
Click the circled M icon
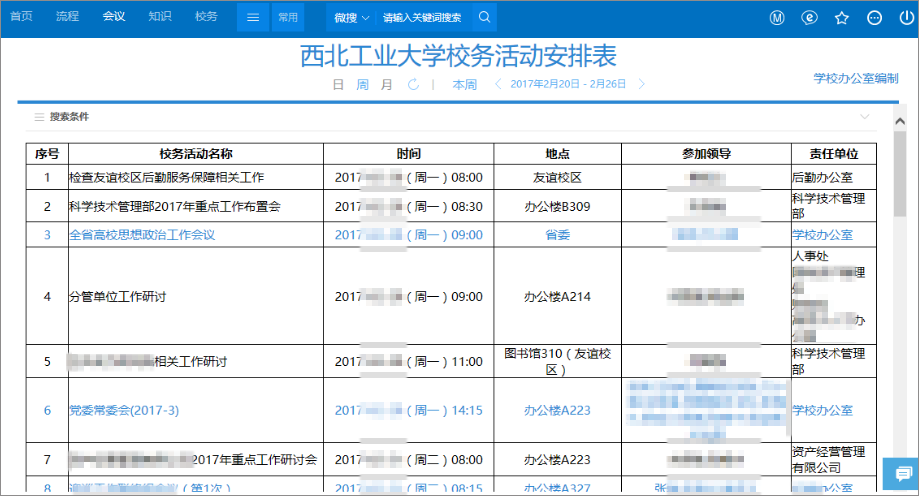coord(777,18)
